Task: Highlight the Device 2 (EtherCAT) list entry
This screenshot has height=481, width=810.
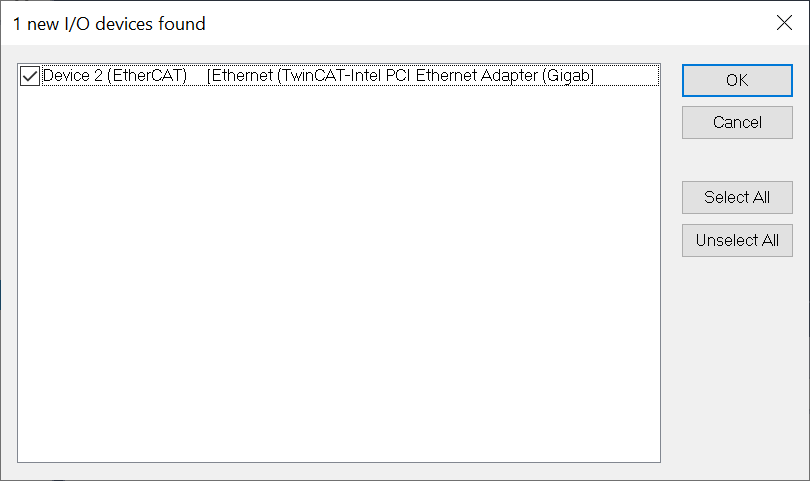Action: 339,75
